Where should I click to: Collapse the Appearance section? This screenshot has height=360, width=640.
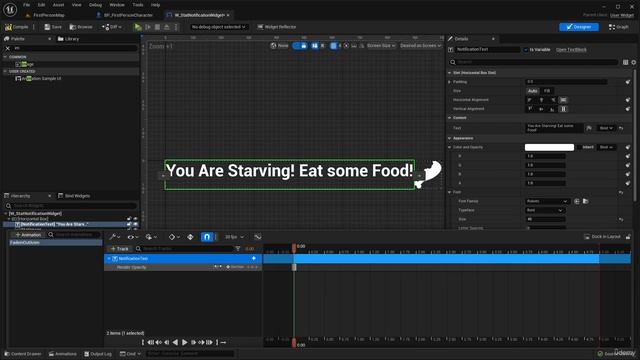pos(450,138)
